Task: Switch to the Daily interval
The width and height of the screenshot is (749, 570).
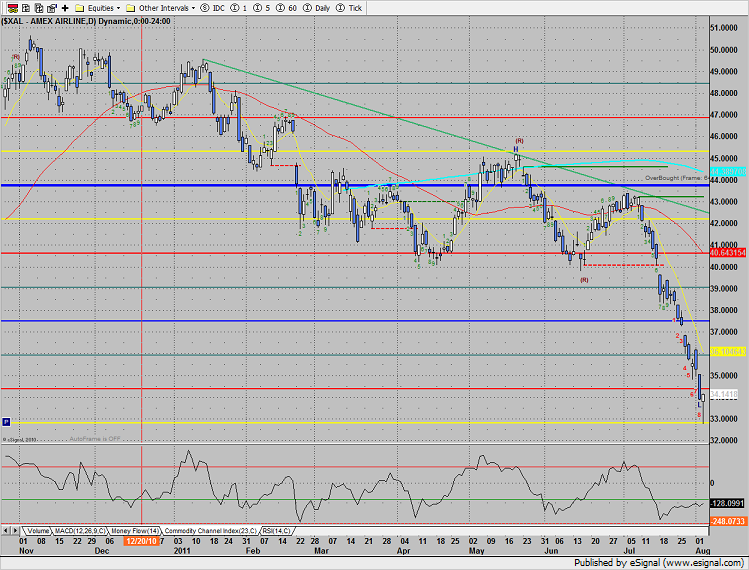Action: point(317,8)
